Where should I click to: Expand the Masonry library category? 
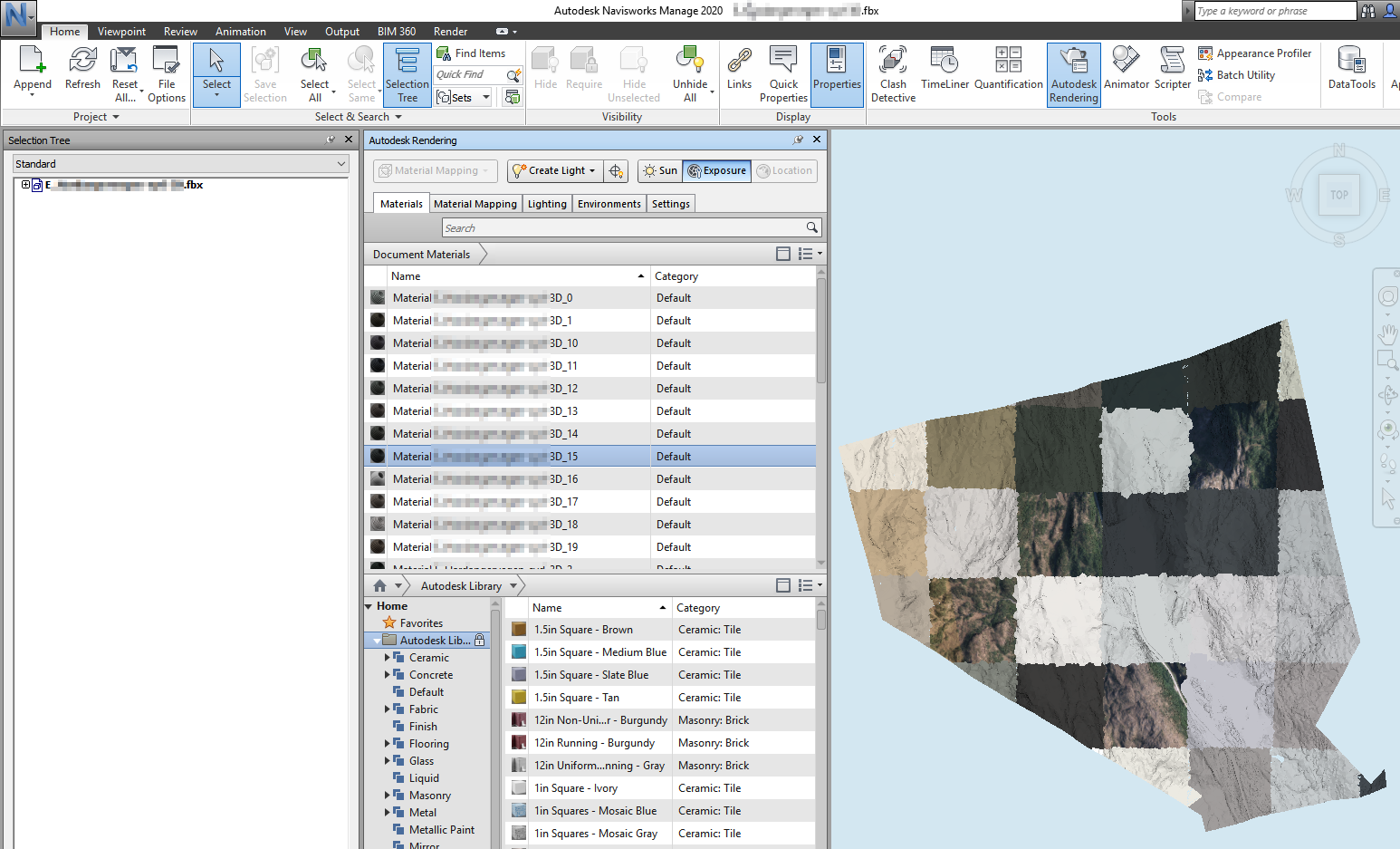[388, 796]
